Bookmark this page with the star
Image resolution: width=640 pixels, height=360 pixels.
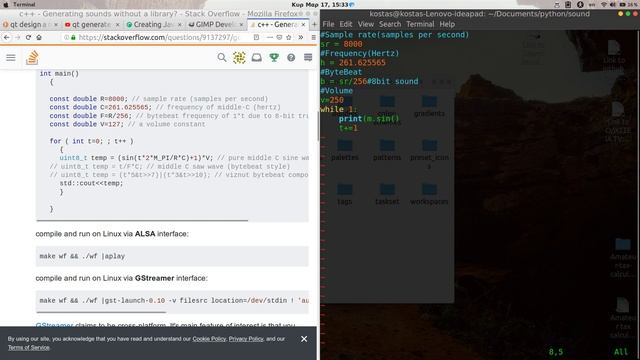(x=289, y=37)
